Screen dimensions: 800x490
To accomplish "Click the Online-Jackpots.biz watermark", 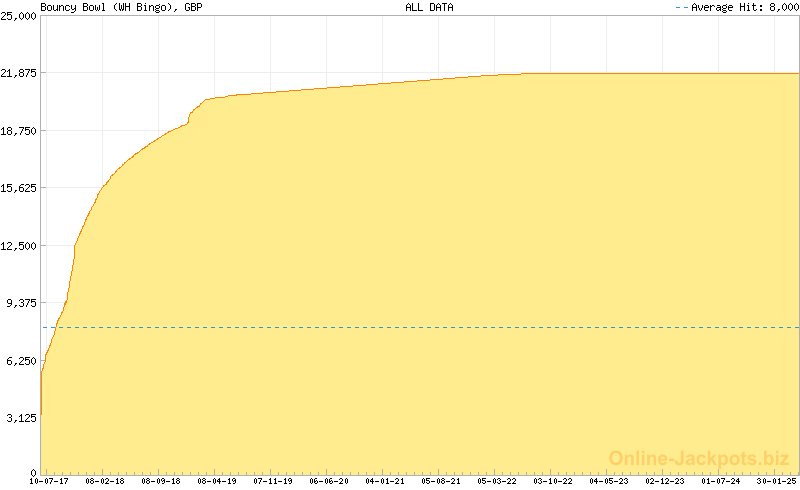I will coord(699,458).
